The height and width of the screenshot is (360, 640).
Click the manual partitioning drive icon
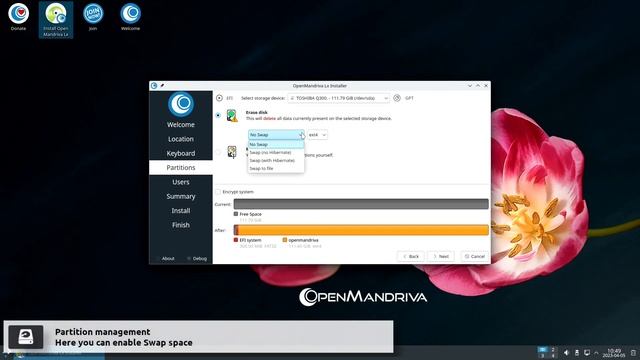tap(232, 152)
